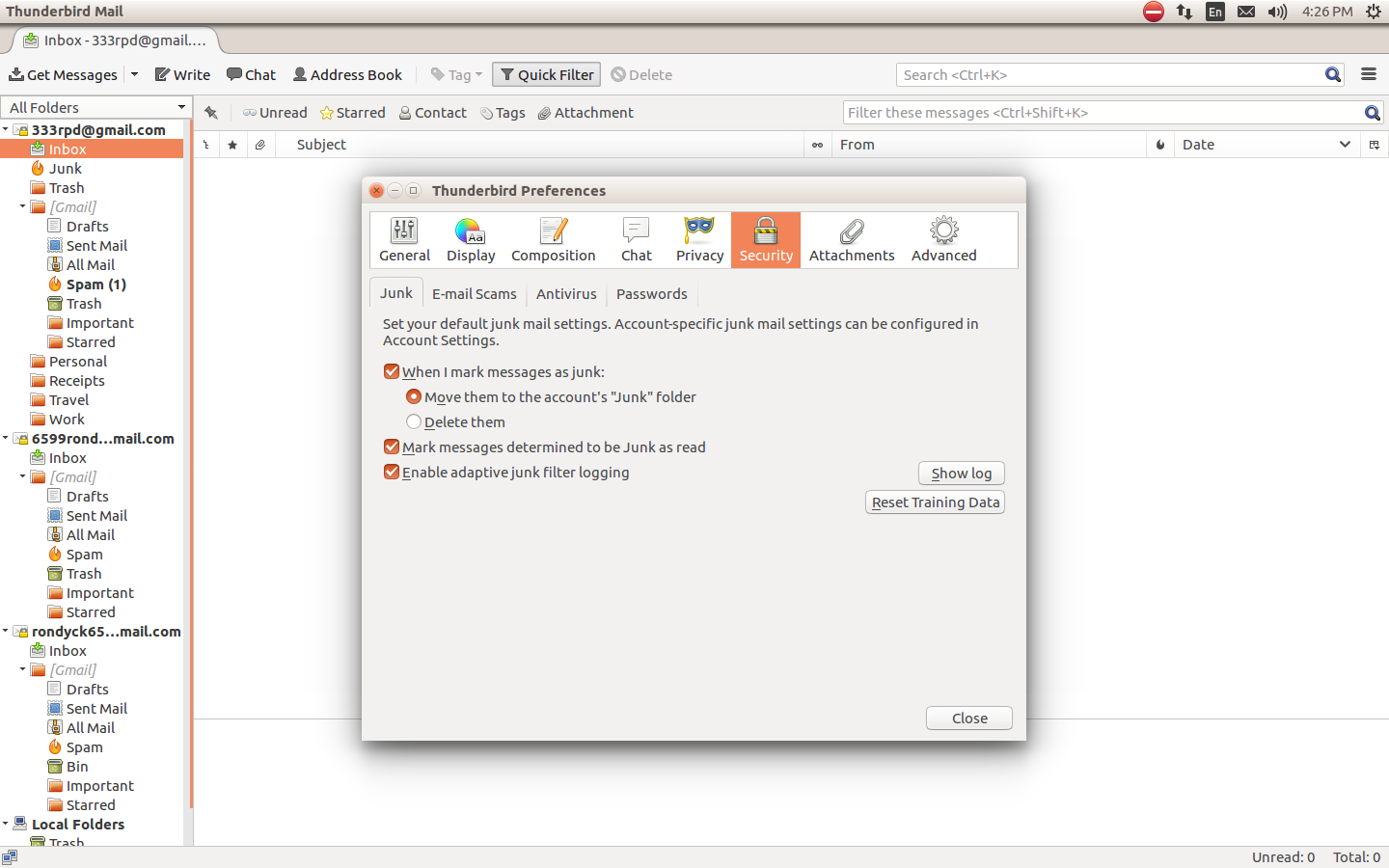Sort by the junk status column header
The image size is (1389, 868).
1160,145
